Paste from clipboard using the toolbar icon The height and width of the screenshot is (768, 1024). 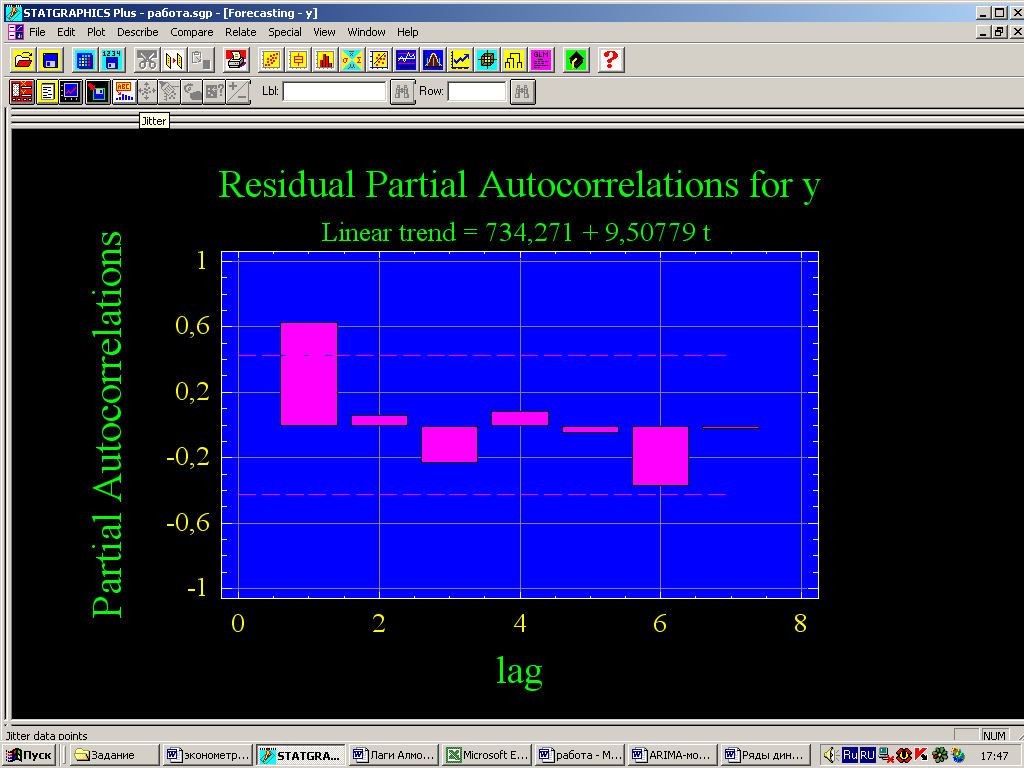(x=200, y=60)
